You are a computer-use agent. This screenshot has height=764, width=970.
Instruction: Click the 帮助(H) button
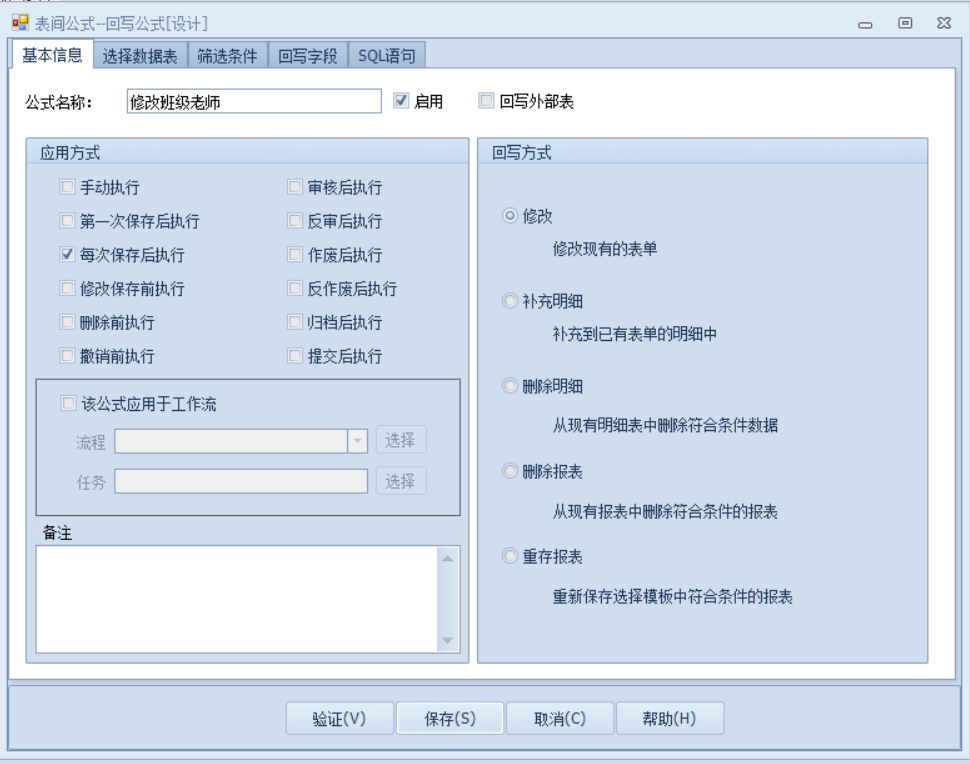point(669,719)
